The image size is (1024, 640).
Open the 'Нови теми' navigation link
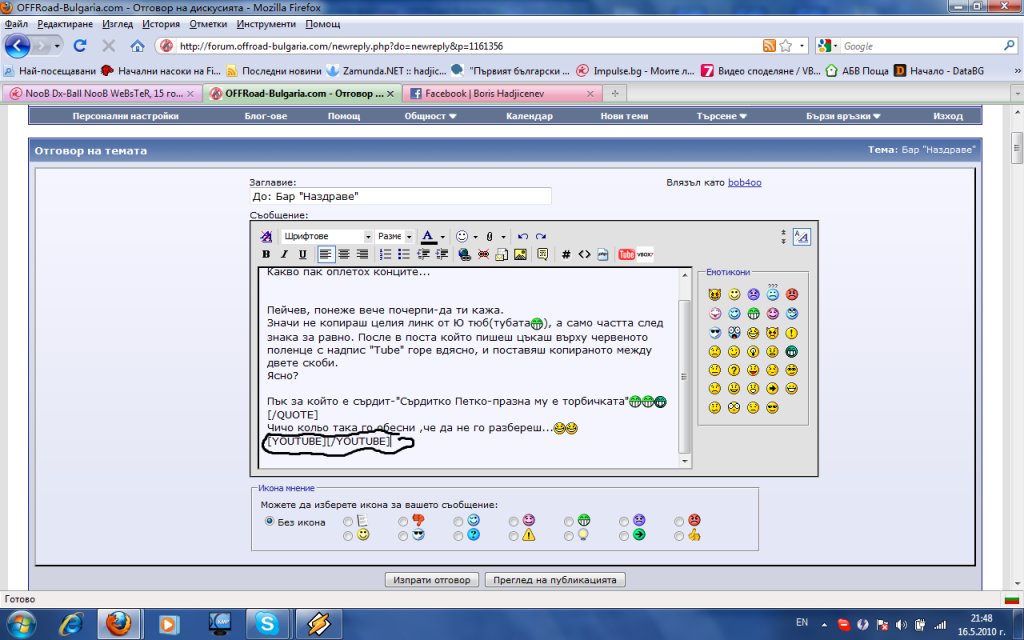pos(624,116)
